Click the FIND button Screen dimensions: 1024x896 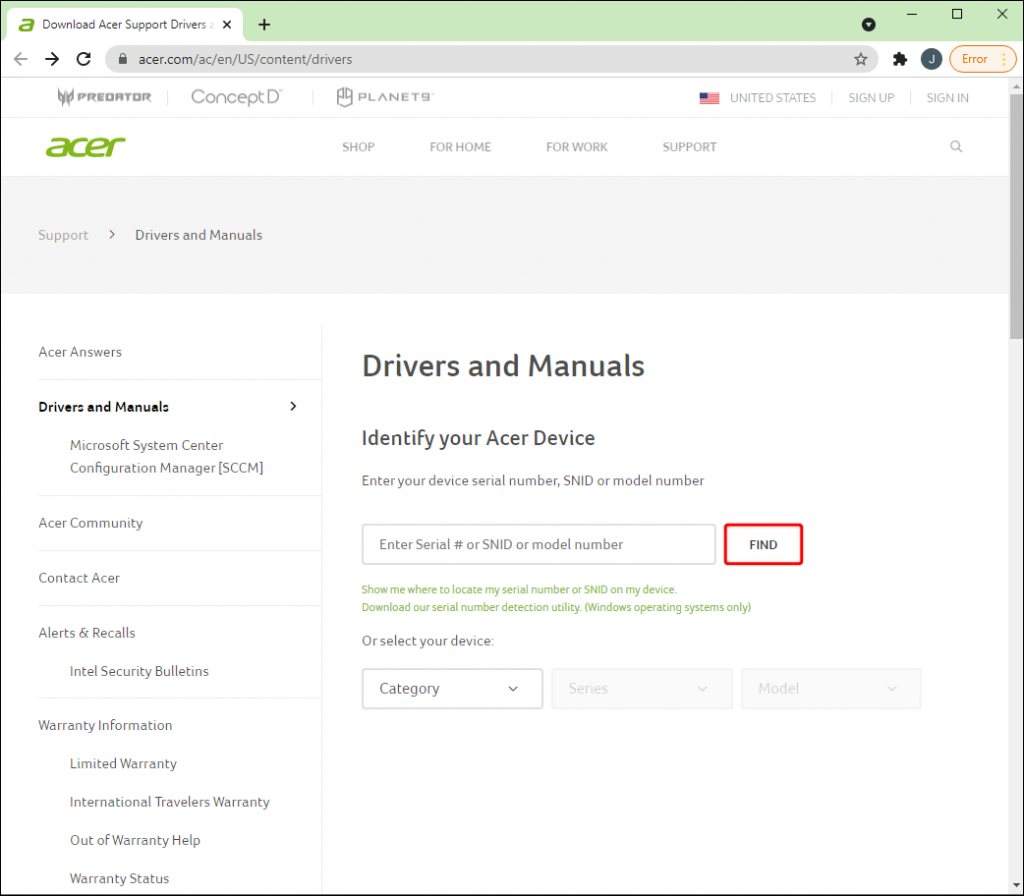[x=763, y=544]
